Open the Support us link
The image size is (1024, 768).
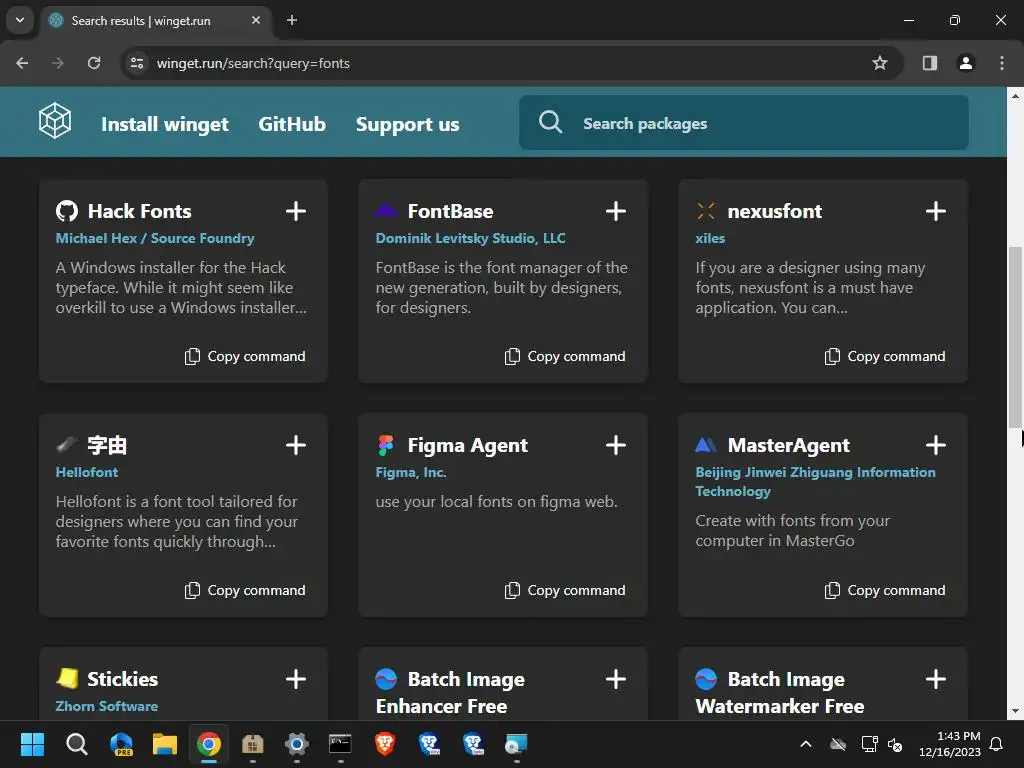click(x=408, y=124)
